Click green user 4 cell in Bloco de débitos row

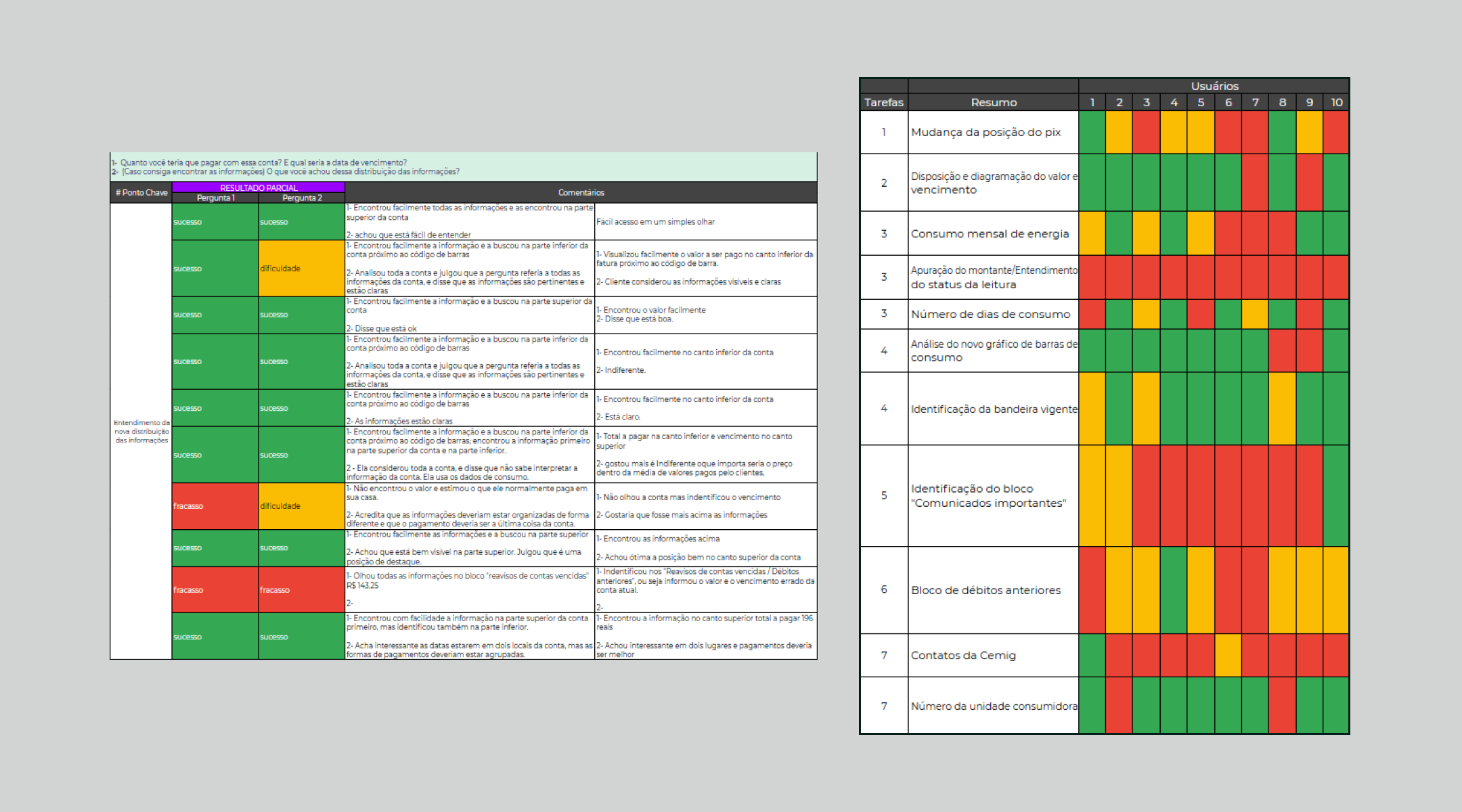click(1174, 590)
